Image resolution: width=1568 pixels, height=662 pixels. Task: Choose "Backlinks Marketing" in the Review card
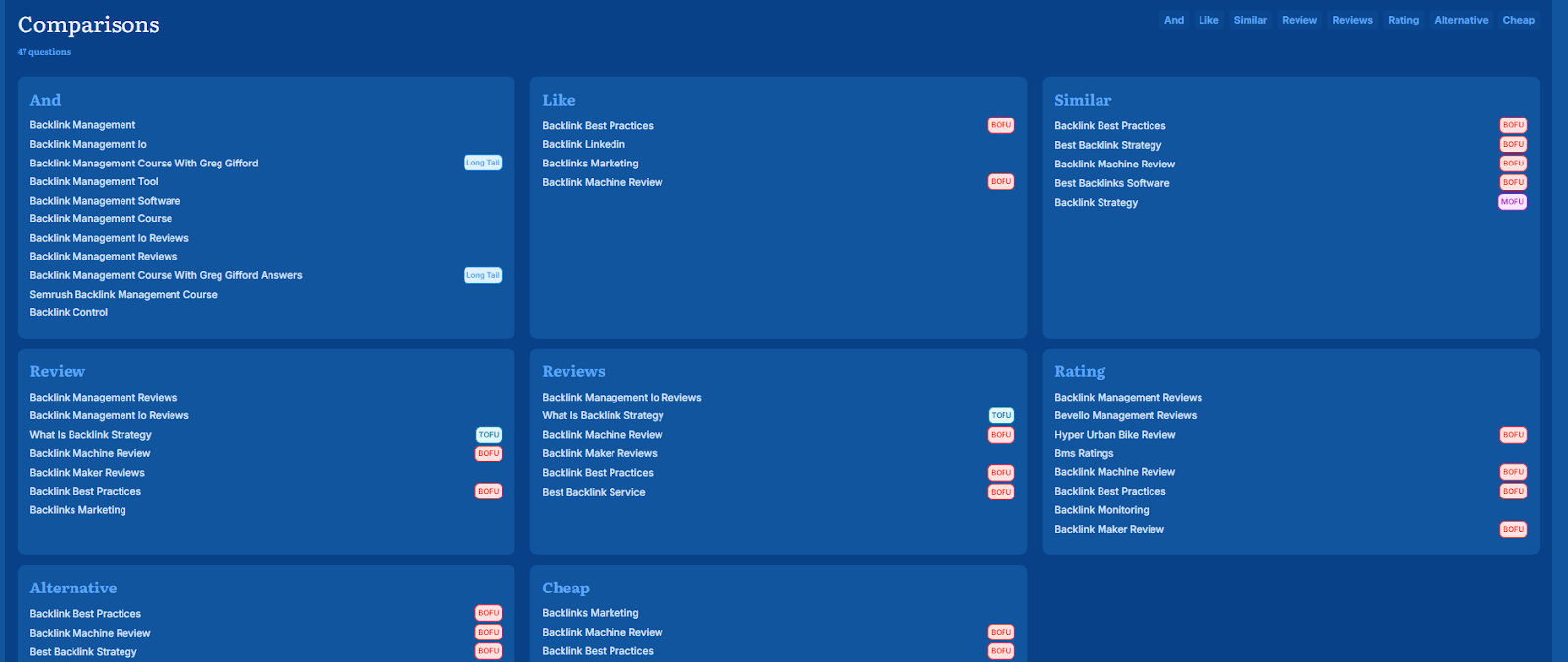pyautogui.click(x=77, y=509)
